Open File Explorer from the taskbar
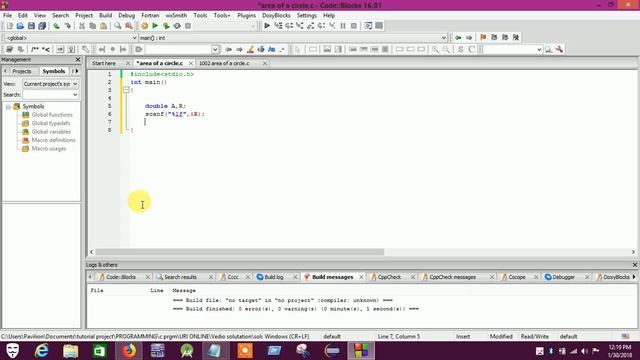This screenshot has width=640, height=360. coord(70,351)
